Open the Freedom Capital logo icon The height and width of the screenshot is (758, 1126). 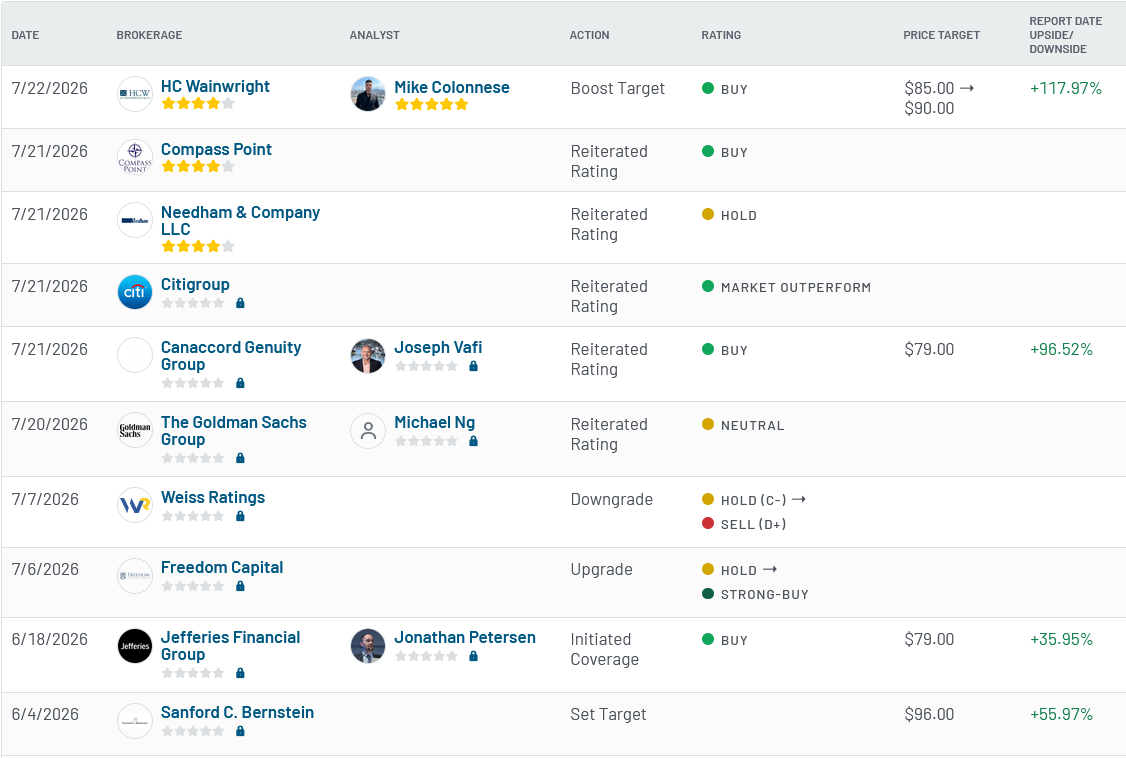coord(135,576)
